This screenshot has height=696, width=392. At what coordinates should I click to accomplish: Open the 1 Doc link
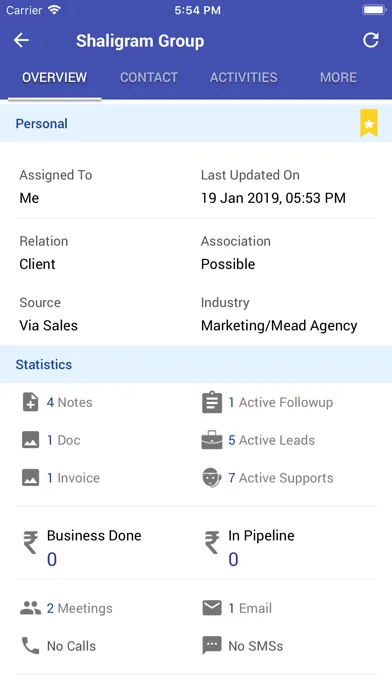(x=63, y=440)
